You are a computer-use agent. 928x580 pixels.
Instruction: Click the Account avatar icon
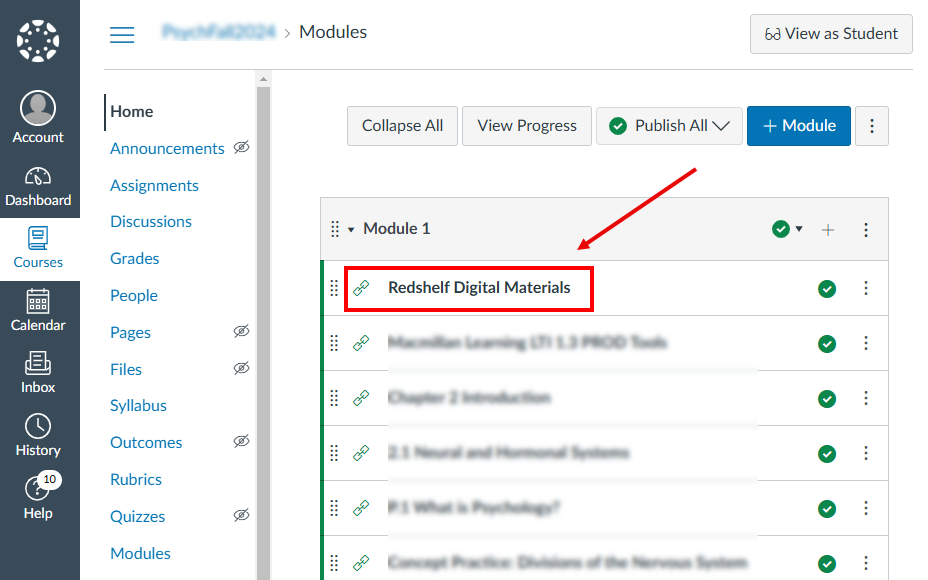[38, 110]
